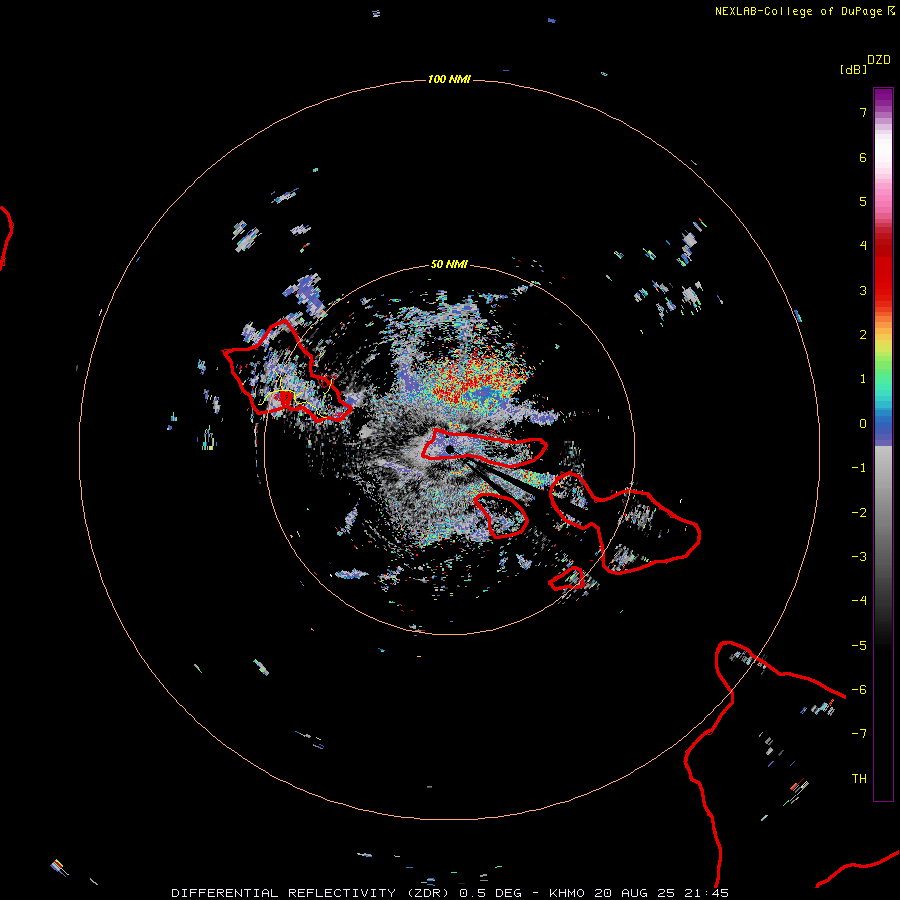
Task: Click the 6 value on color scale
Action: coord(863,157)
